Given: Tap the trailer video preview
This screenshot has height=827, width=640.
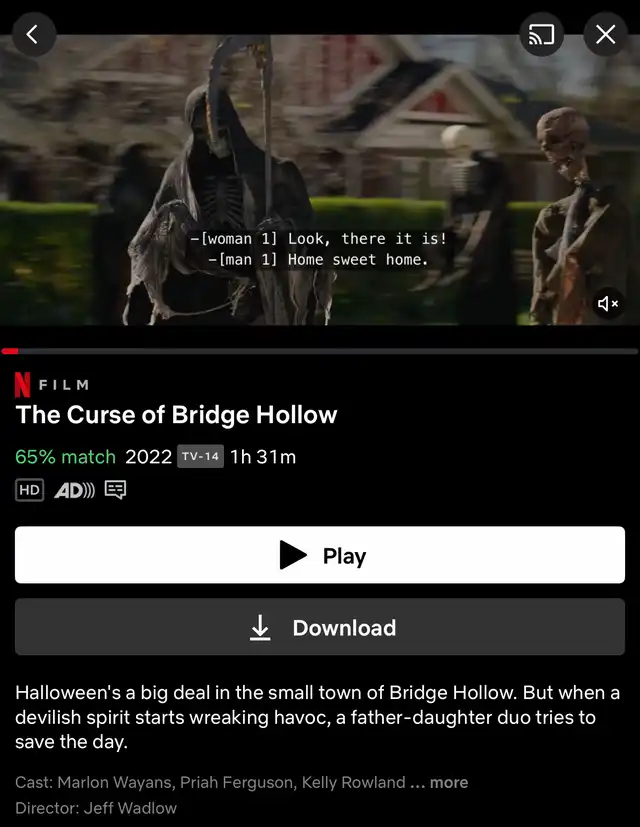Looking at the screenshot, I should (320, 179).
